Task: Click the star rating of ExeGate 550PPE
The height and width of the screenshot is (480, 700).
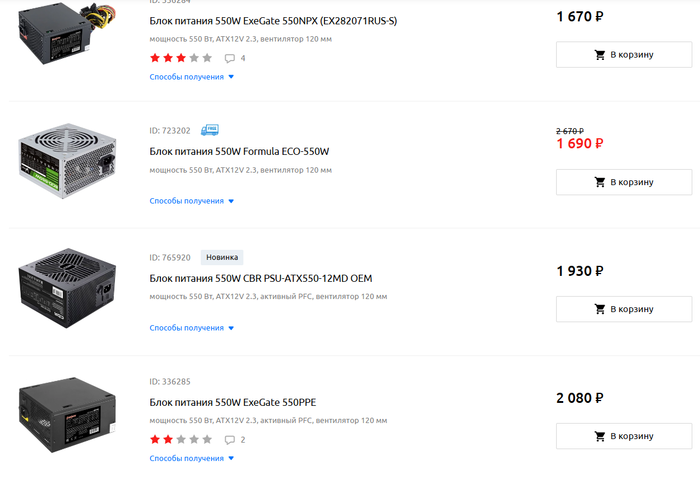Action: click(x=181, y=439)
